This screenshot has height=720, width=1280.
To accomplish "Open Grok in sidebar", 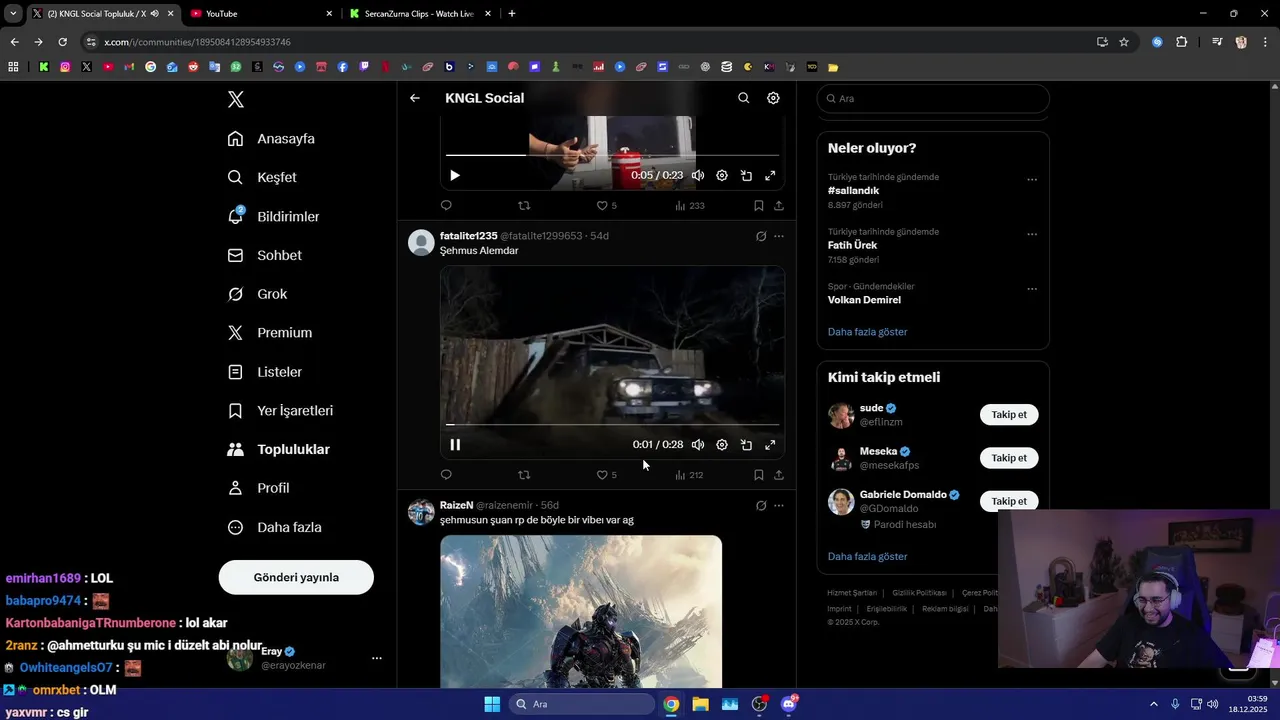I will [x=258, y=294].
